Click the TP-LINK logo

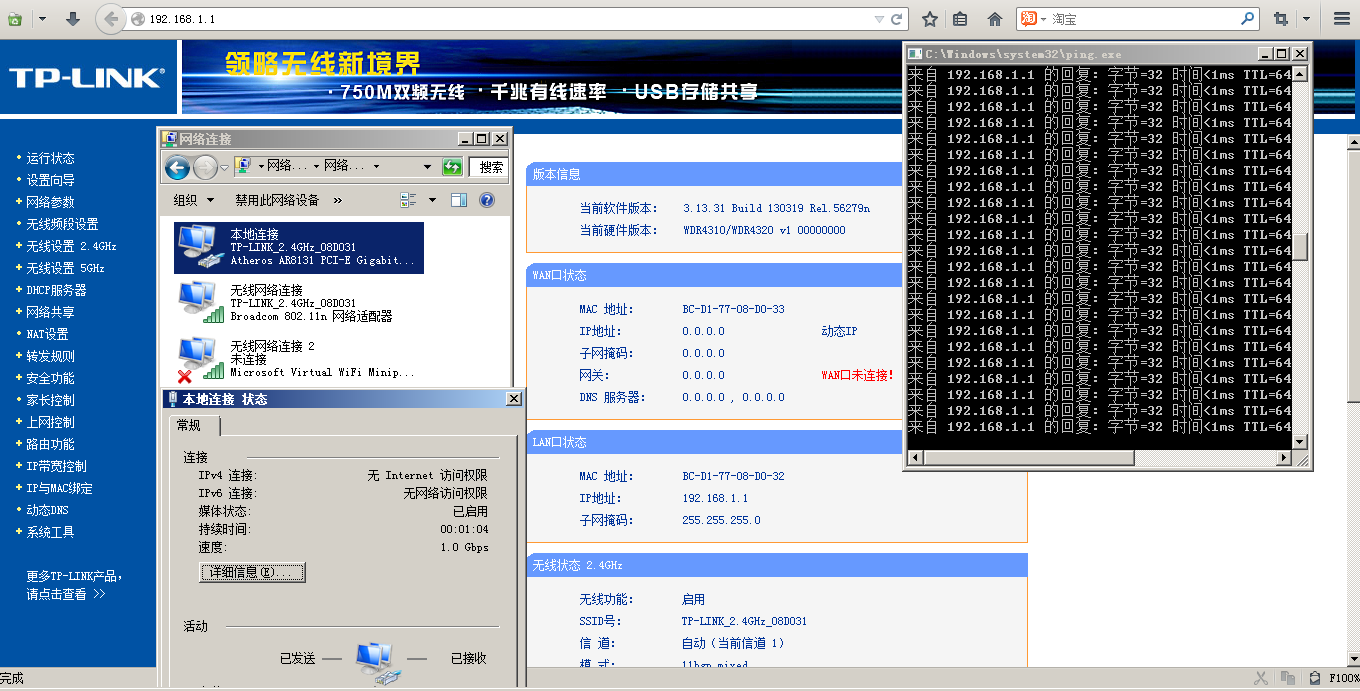(86, 78)
